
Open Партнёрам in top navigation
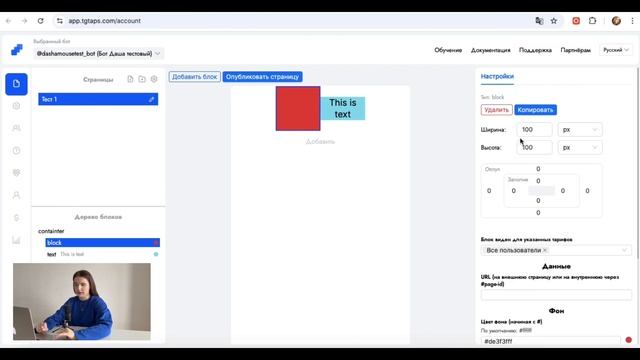point(576,50)
